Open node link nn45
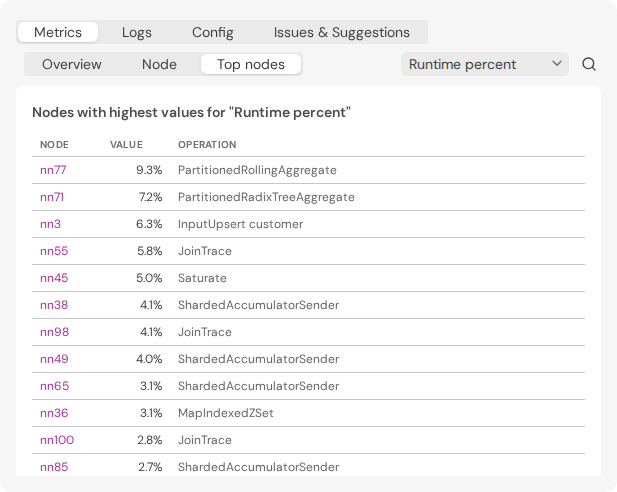The height and width of the screenshot is (492, 617). point(54,278)
